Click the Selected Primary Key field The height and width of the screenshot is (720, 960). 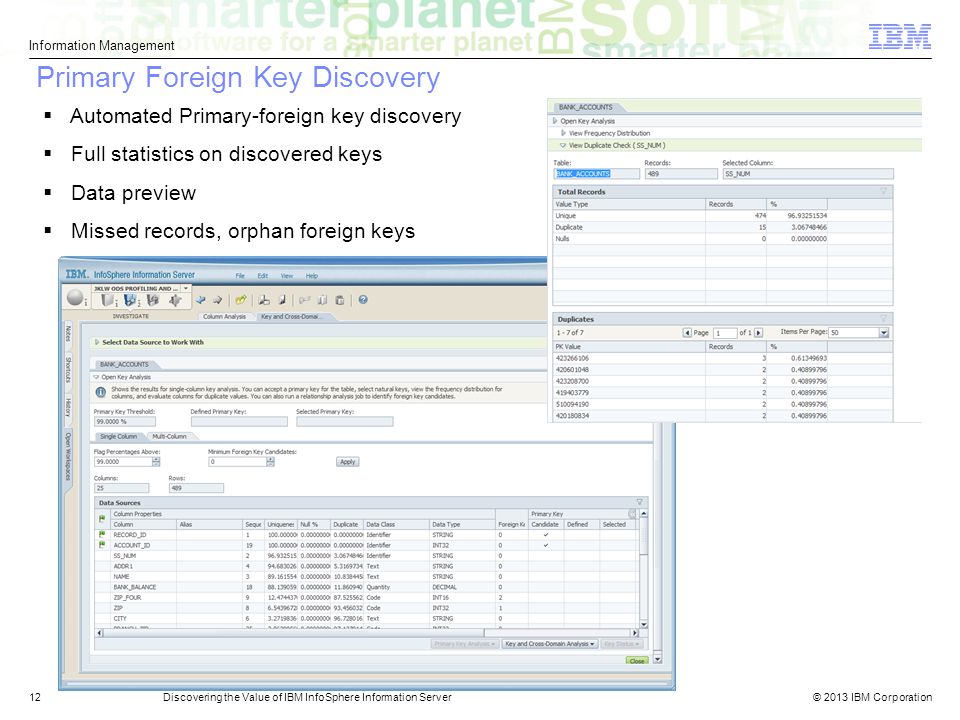(x=345, y=422)
